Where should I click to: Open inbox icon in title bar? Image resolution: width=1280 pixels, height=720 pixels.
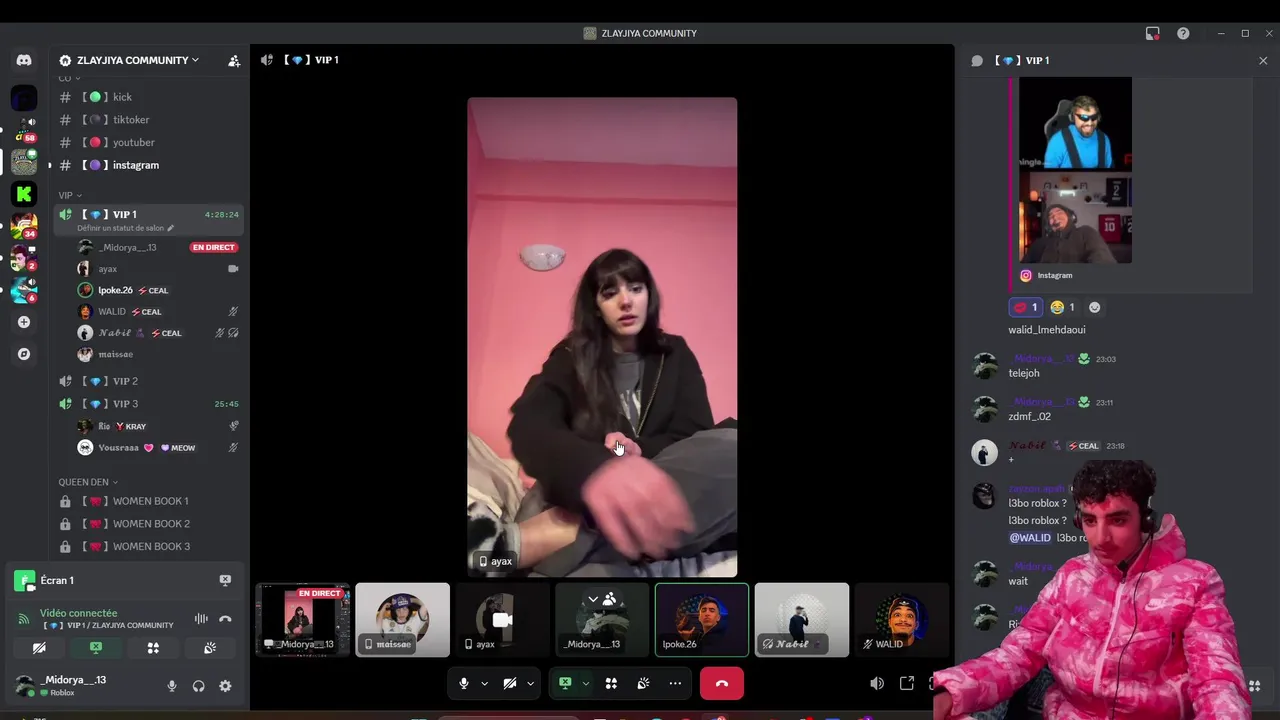[1153, 33]
